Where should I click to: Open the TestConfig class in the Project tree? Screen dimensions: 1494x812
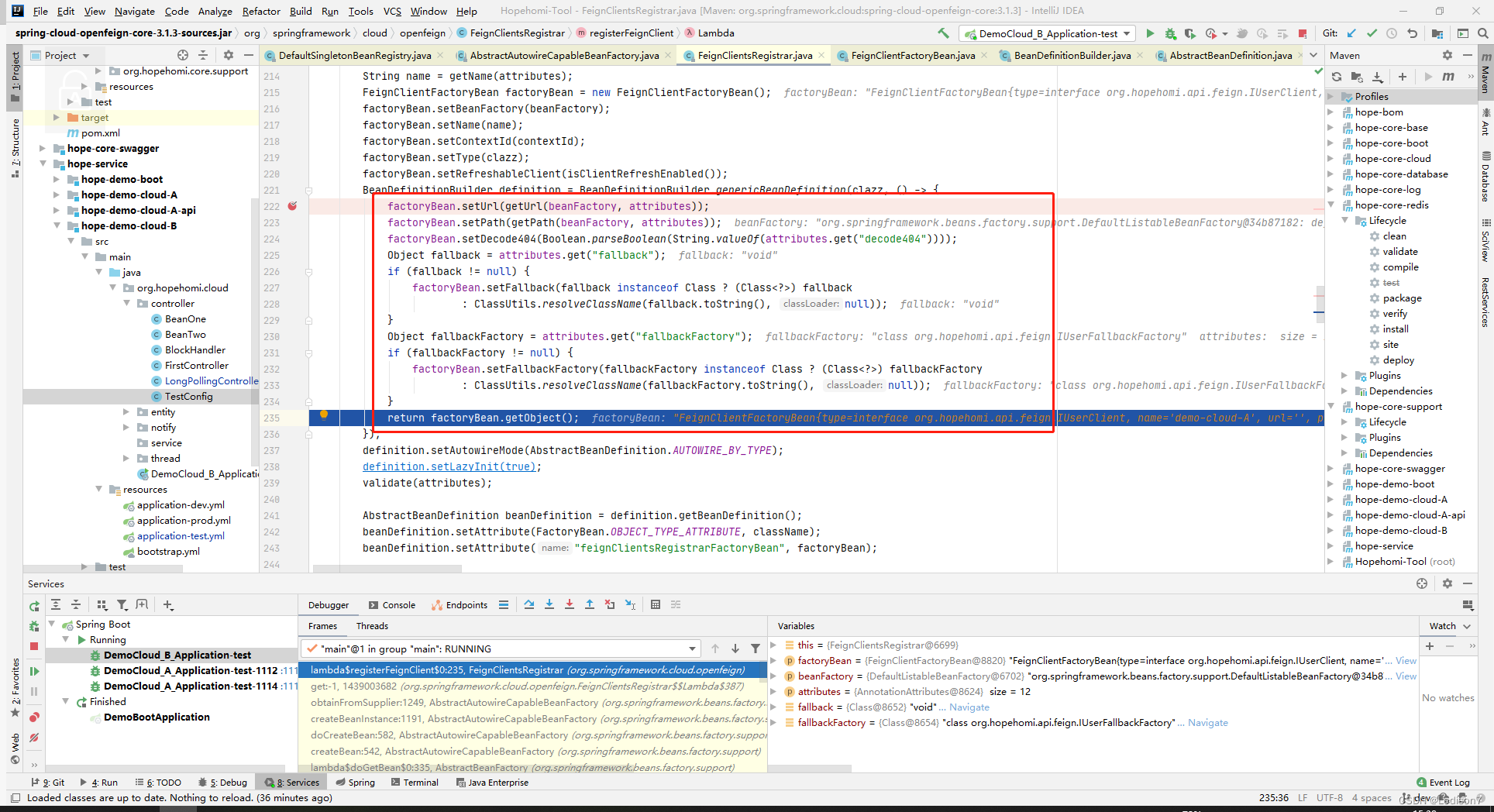coord(188,396)
